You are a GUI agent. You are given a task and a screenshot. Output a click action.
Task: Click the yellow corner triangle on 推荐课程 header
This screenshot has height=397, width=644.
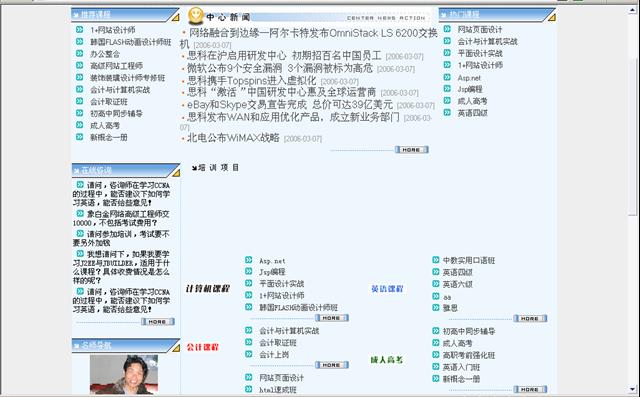(176, 17)
